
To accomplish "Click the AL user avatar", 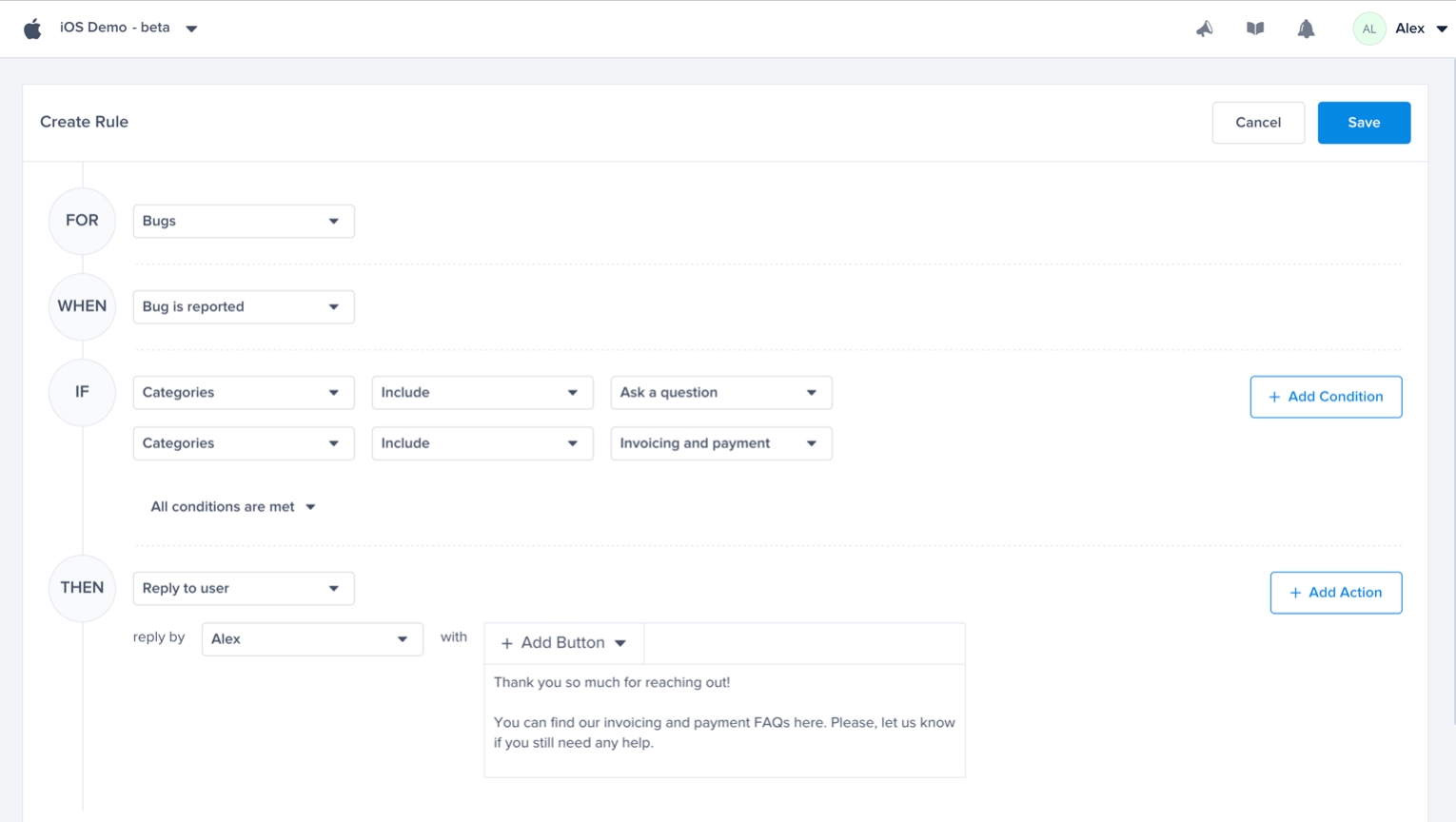I will click(x=1368, y=29).
